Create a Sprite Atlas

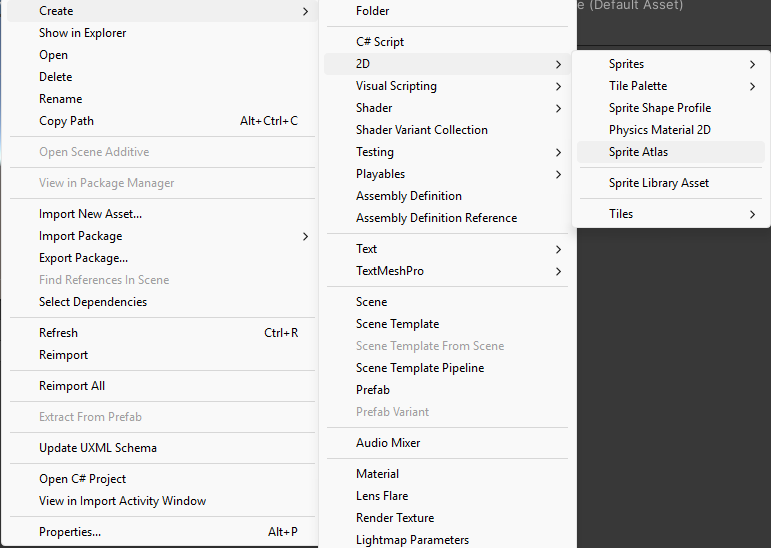click(x=671, y=152)
